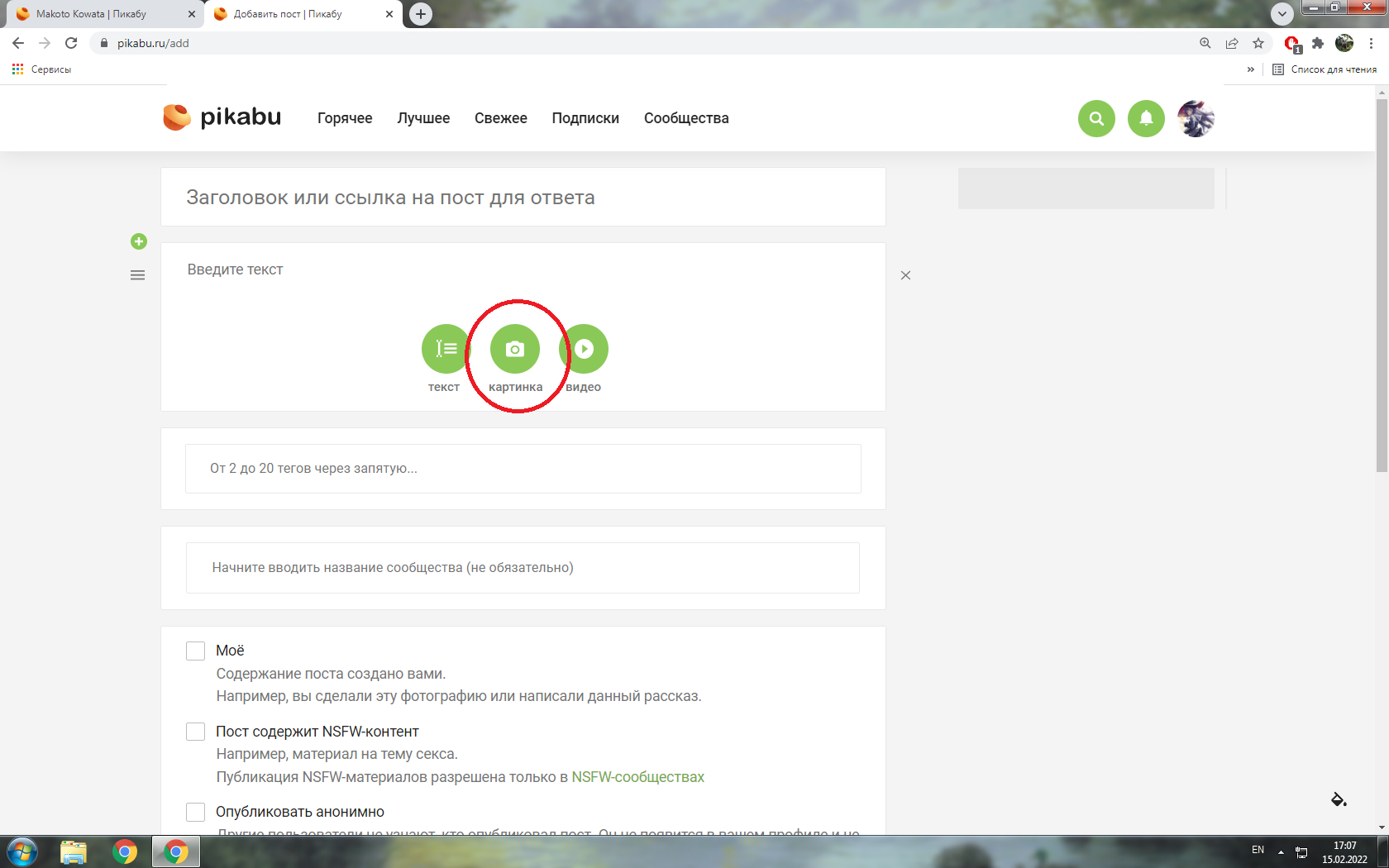Go back using the browser back arrow
The width and height of the screenshot is (1389, 868).
point(18,43)
